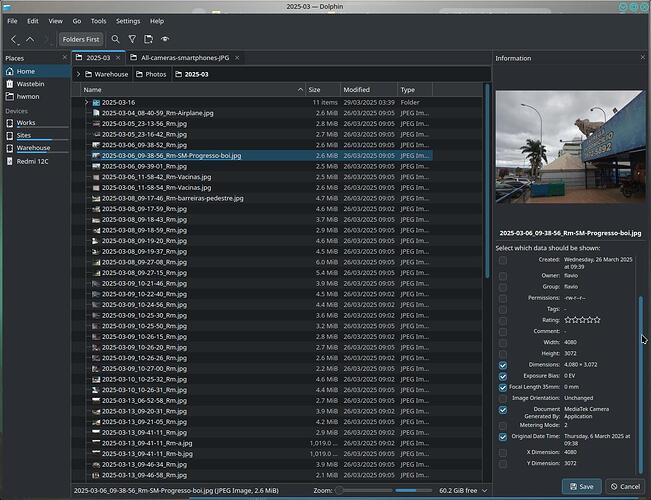Go up to the parent folder
This screenshot has width=651, height=500.
pyautogui.click(x=30, y=39)
